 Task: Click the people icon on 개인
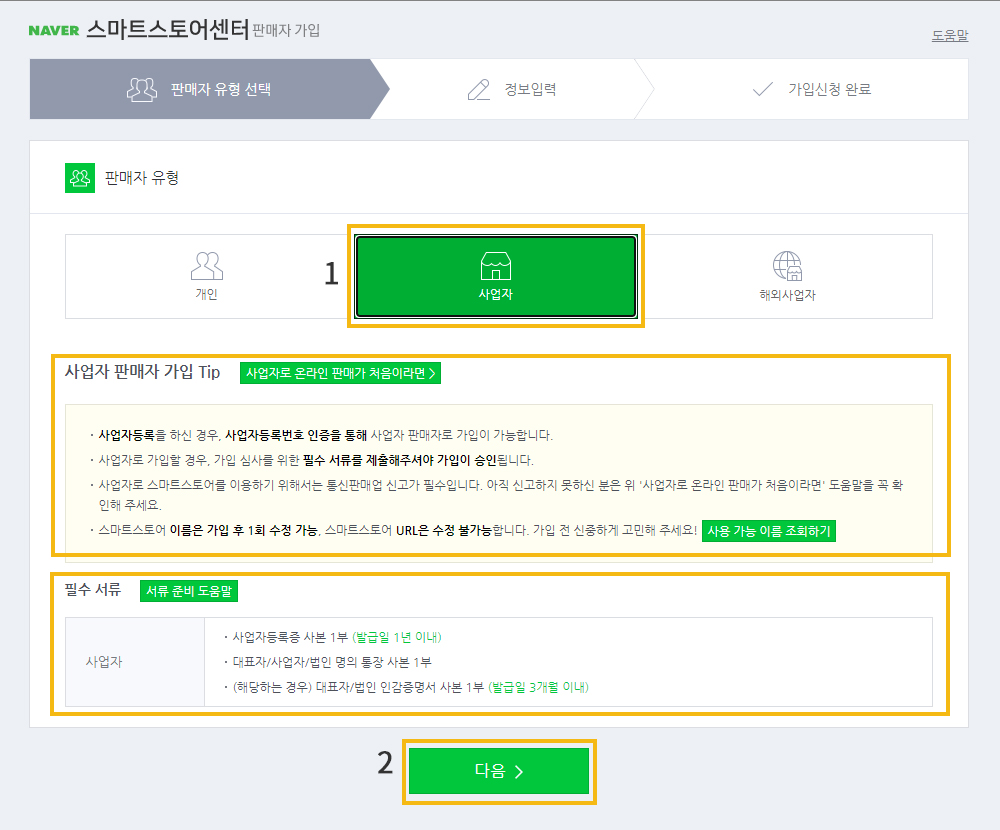[x=206, y=266]
